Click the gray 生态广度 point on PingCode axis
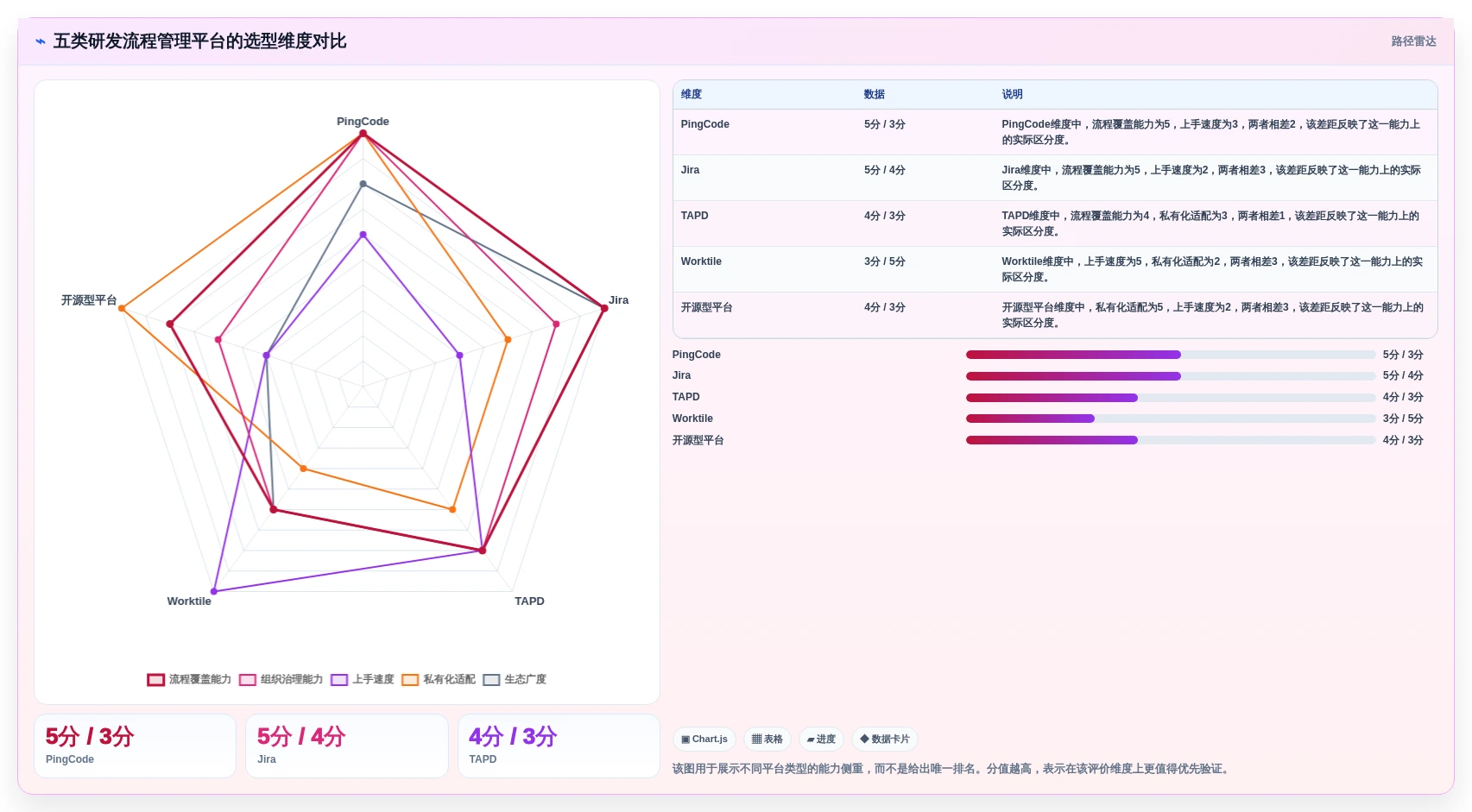 pyautogui.click(x=363, y=184)
